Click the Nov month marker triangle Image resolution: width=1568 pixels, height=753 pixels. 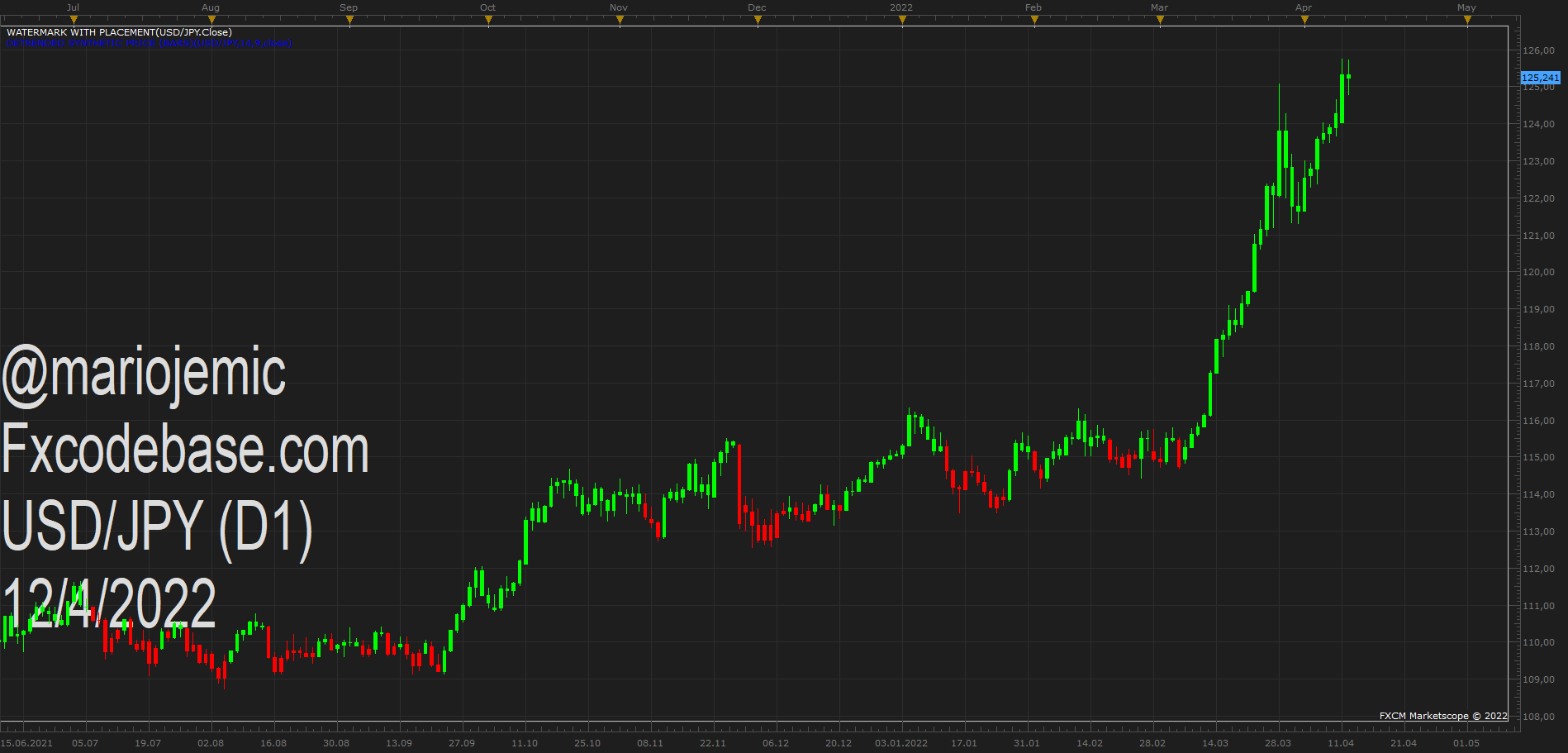tap(620, 21)
